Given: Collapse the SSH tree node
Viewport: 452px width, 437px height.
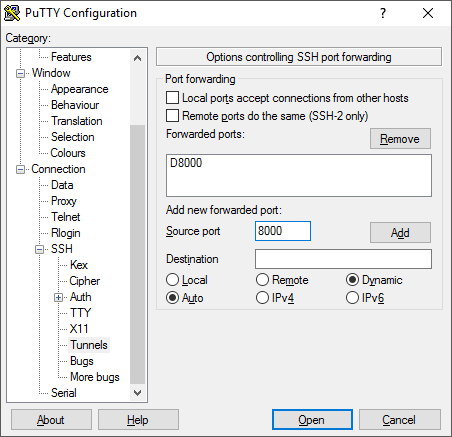Looking at the screenshot, I should [39, 249].
